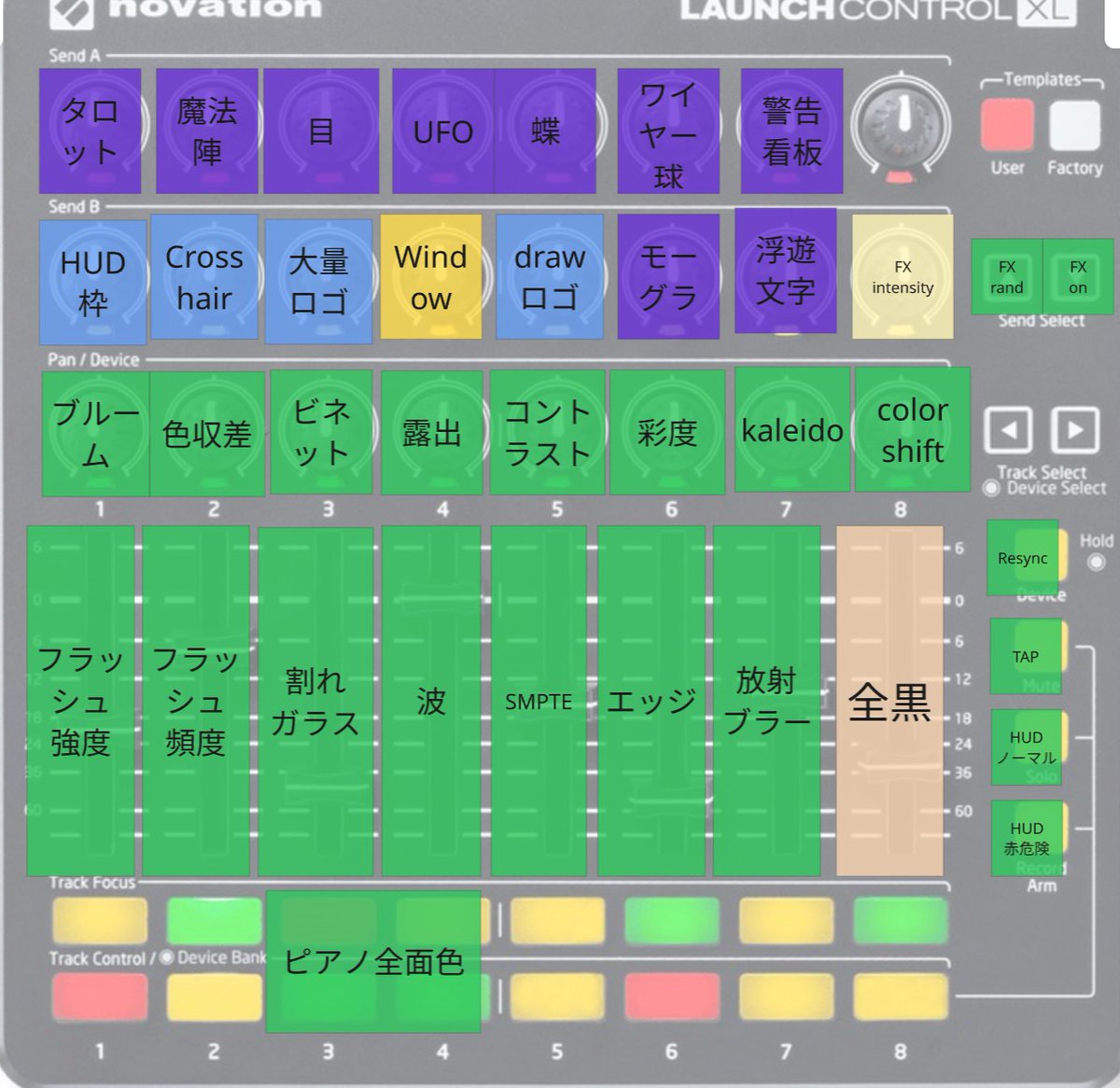Click the yellow Window knob overlay
The height and width of the screenshot is (1088, 1120).
coord(431,276)
